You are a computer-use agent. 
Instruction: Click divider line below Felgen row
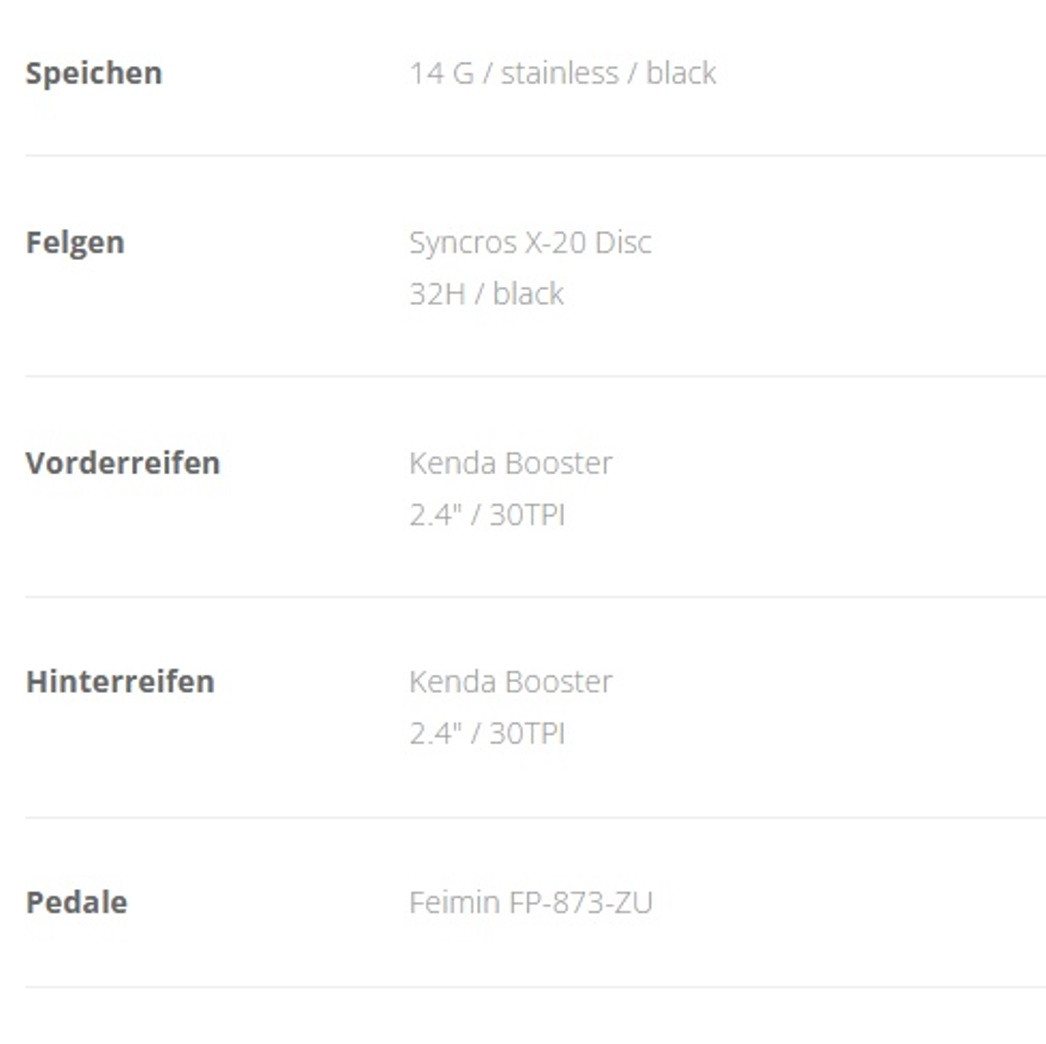tap(535, 376)
